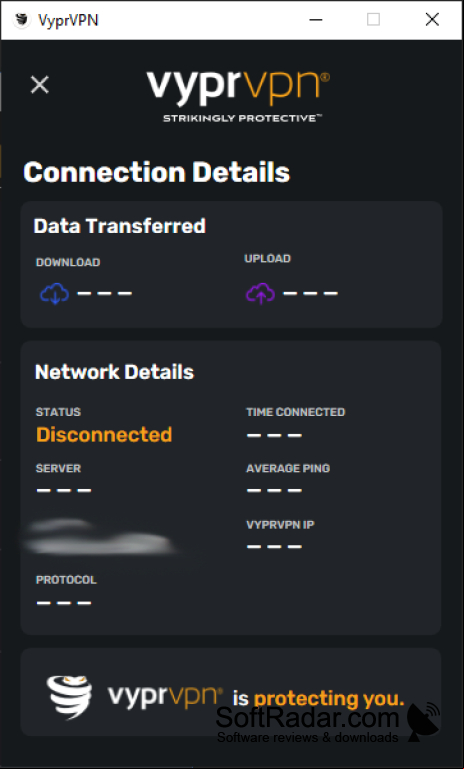Click the Network Details heading
Viewport: 464px width, 769px height.
(x=115, y=372)
